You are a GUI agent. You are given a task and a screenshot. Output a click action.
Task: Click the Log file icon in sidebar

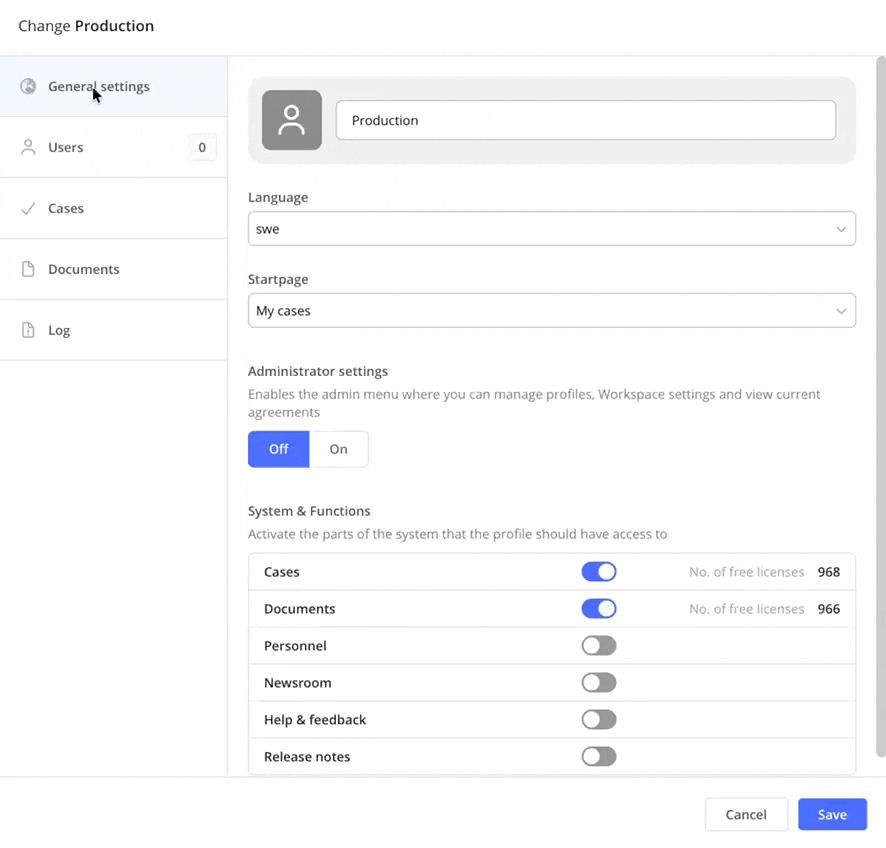tap(28, 331)
